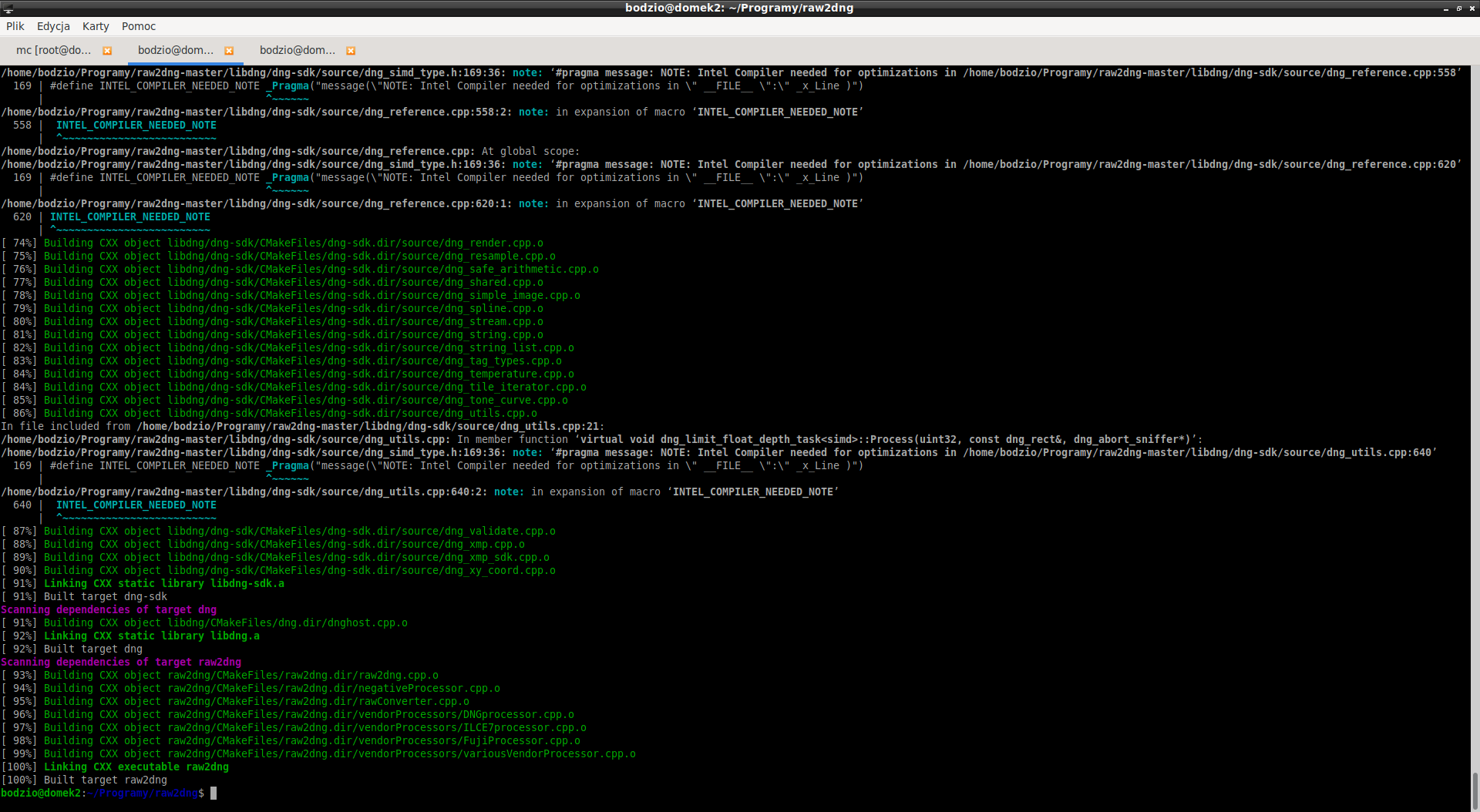The width and height of the screenshot is (1480, 812).
Task: Select the active middle bodzio@dom... tab
Action: click(176, 50)
